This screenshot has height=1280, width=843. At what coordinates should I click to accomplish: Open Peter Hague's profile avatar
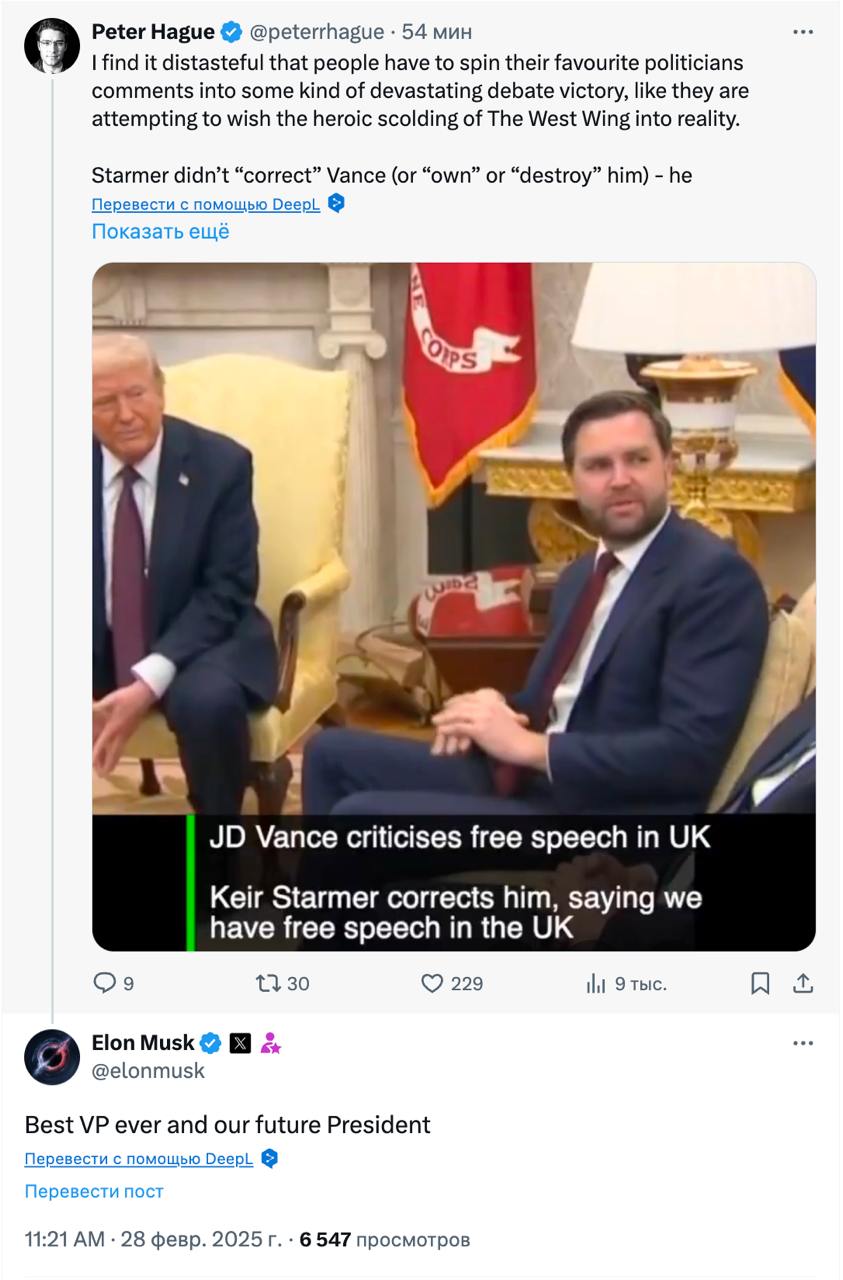[x=52, y=46]
